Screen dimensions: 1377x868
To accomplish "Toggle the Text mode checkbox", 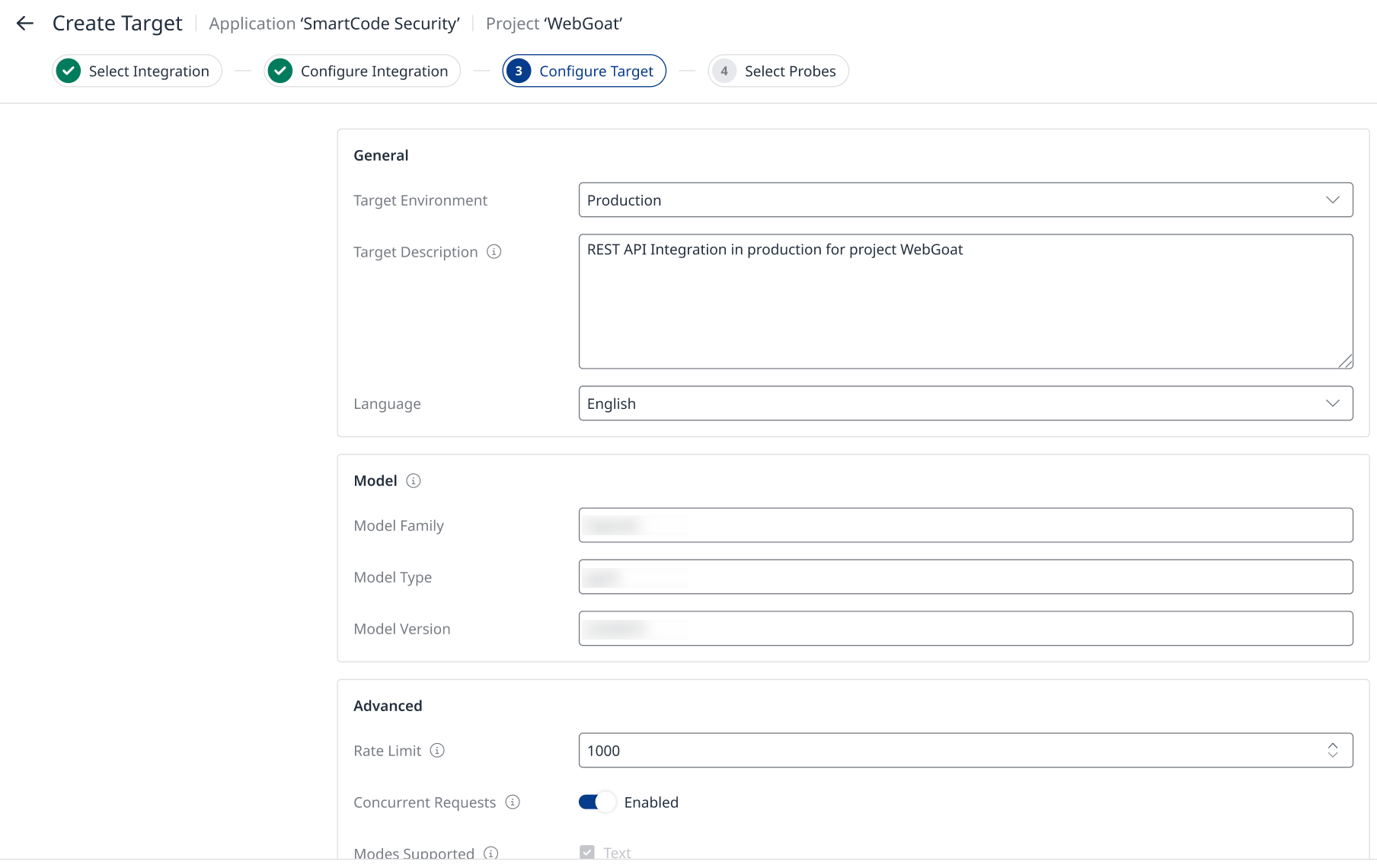I will click(587, 852).
